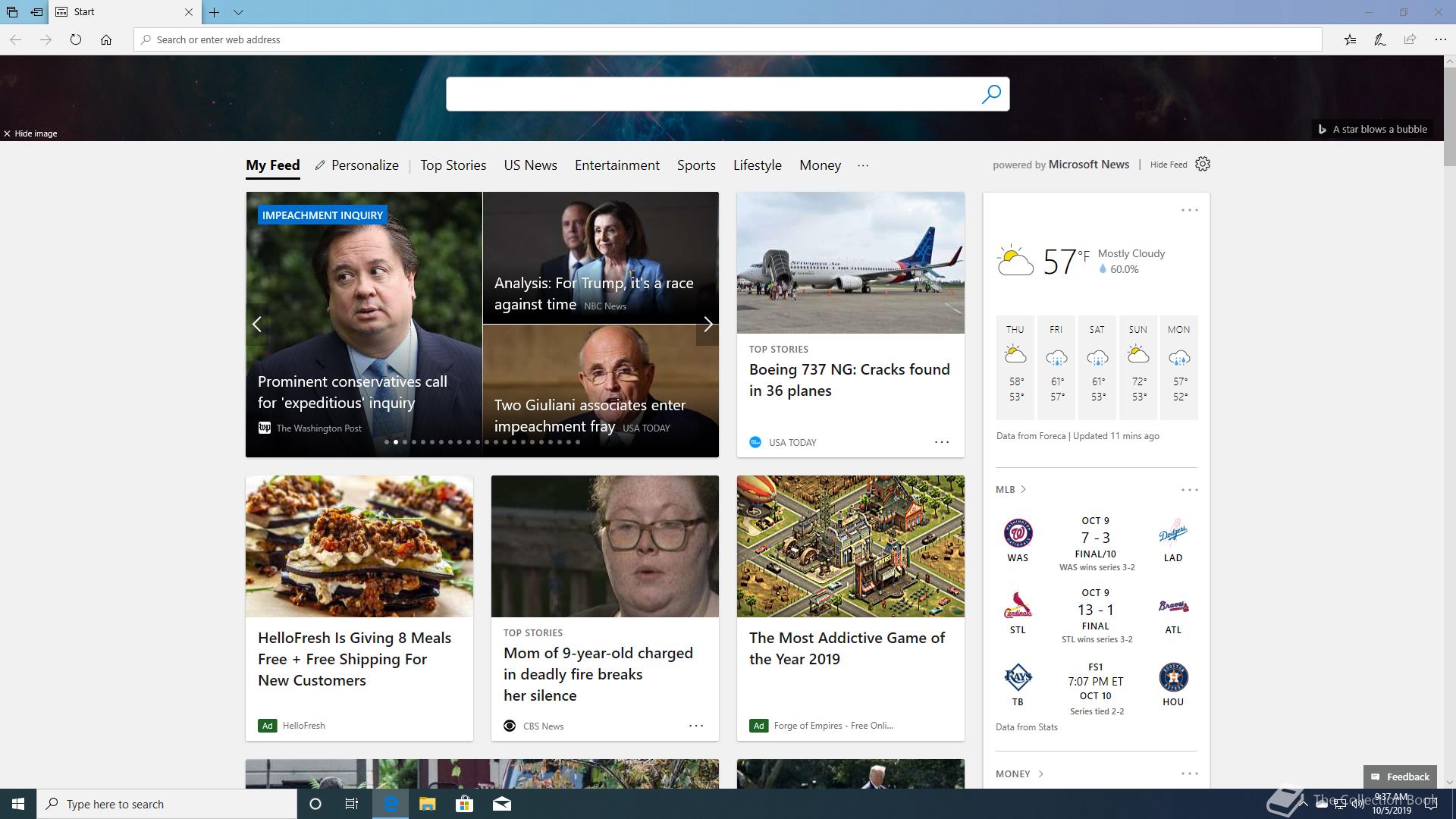Click the Microsoft News link

[1089, 165]
